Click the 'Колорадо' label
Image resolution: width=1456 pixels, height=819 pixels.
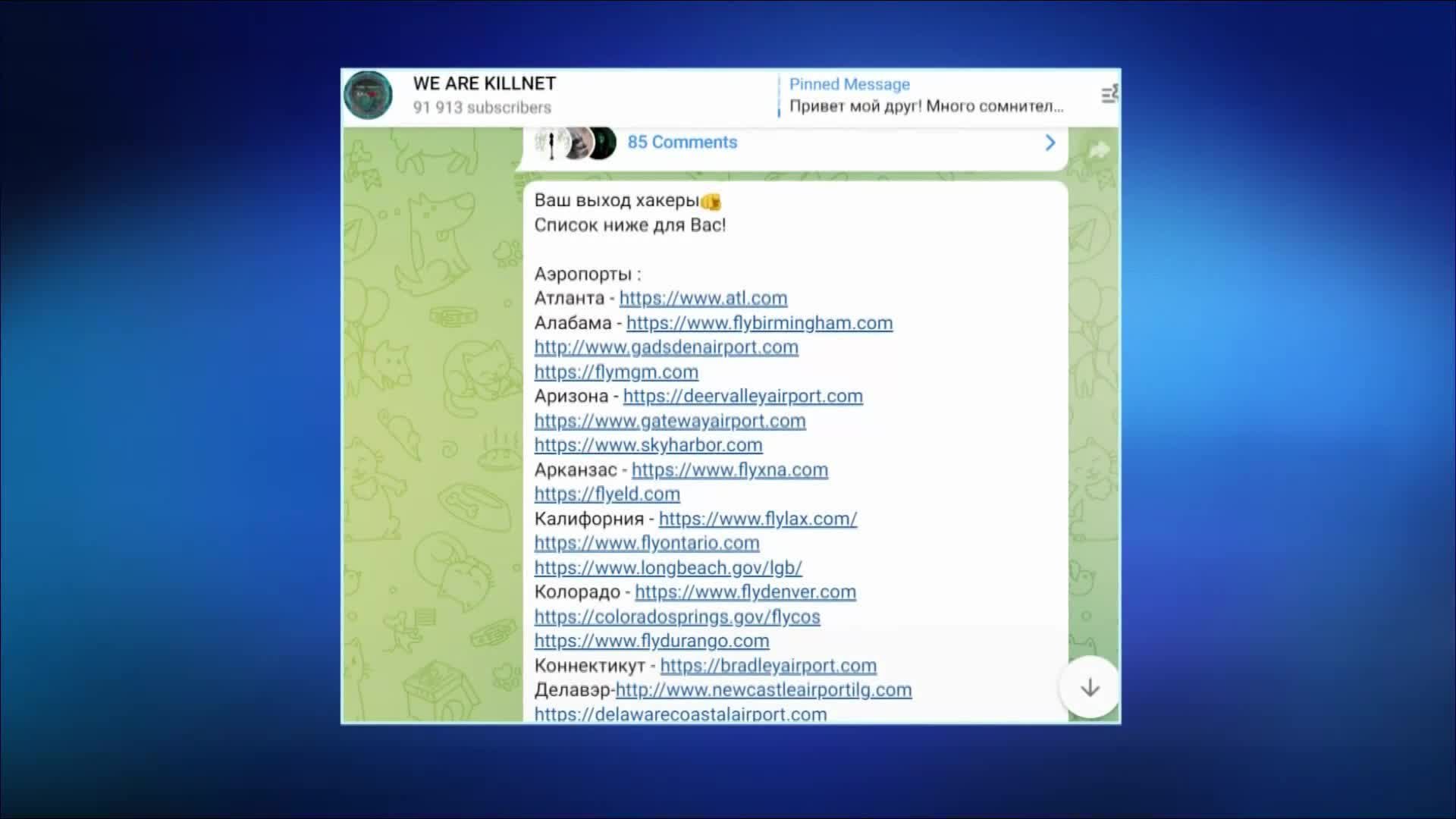point(577,592)
